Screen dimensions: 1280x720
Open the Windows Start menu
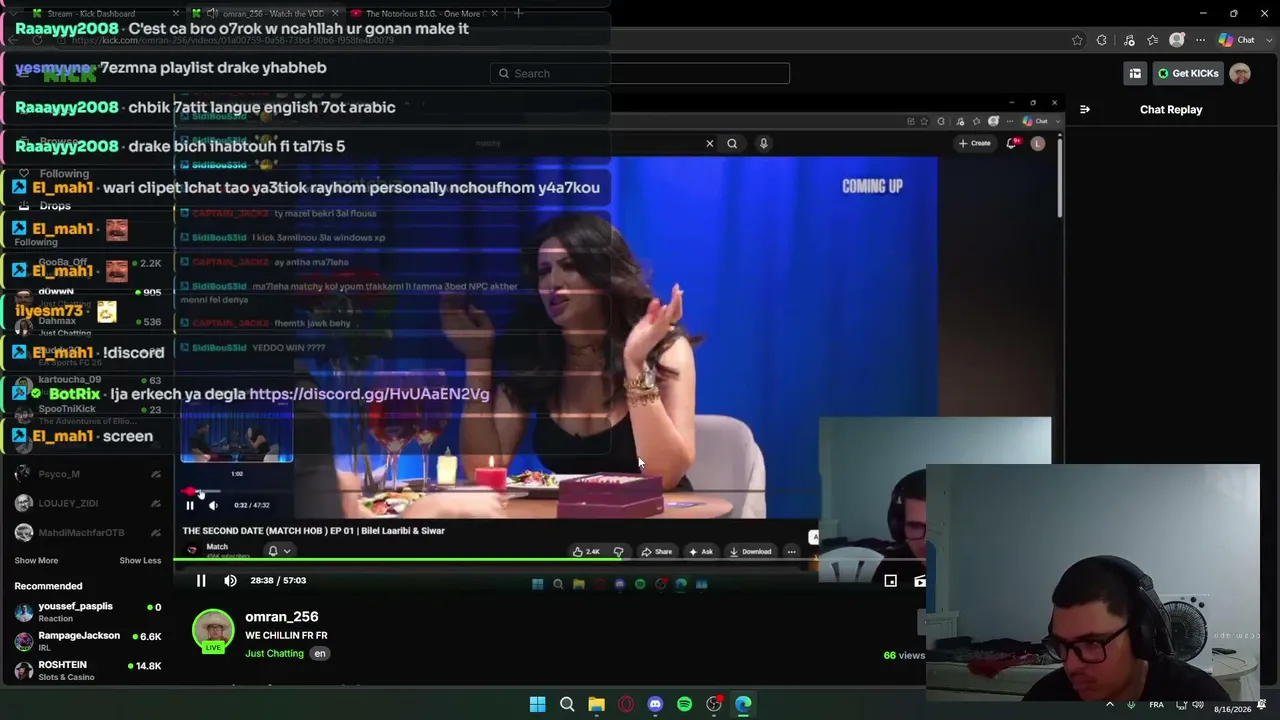(x=537, y=704)
